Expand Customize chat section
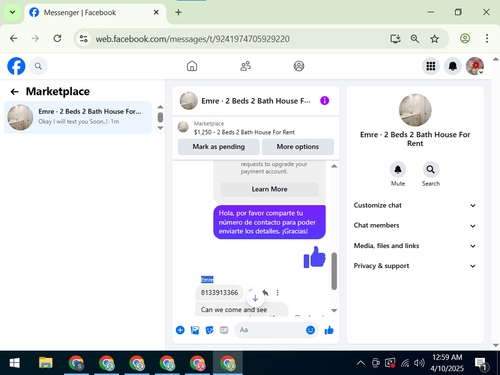The width and height of the screenshot is (500, 375). click(x=415, y=205)
